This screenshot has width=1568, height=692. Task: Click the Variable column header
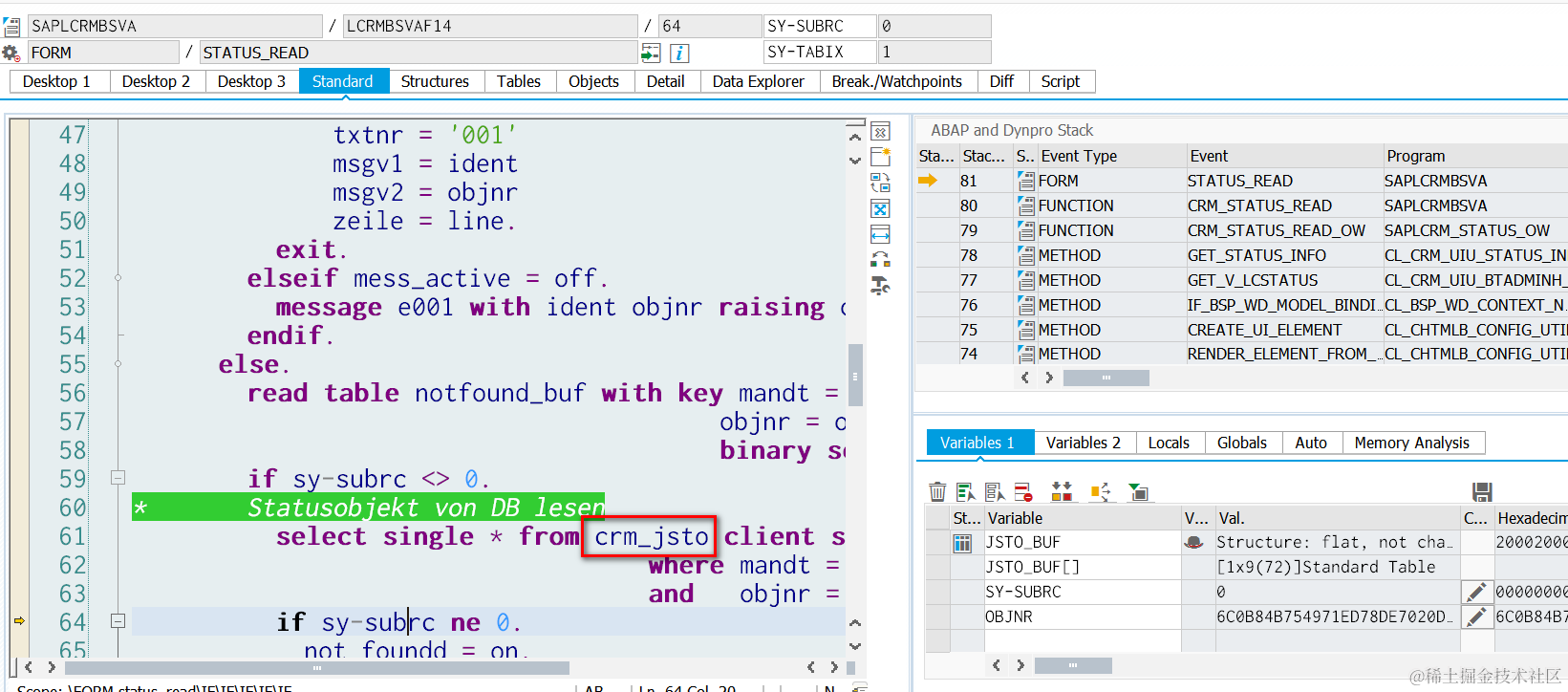[x=1083, y=518]
